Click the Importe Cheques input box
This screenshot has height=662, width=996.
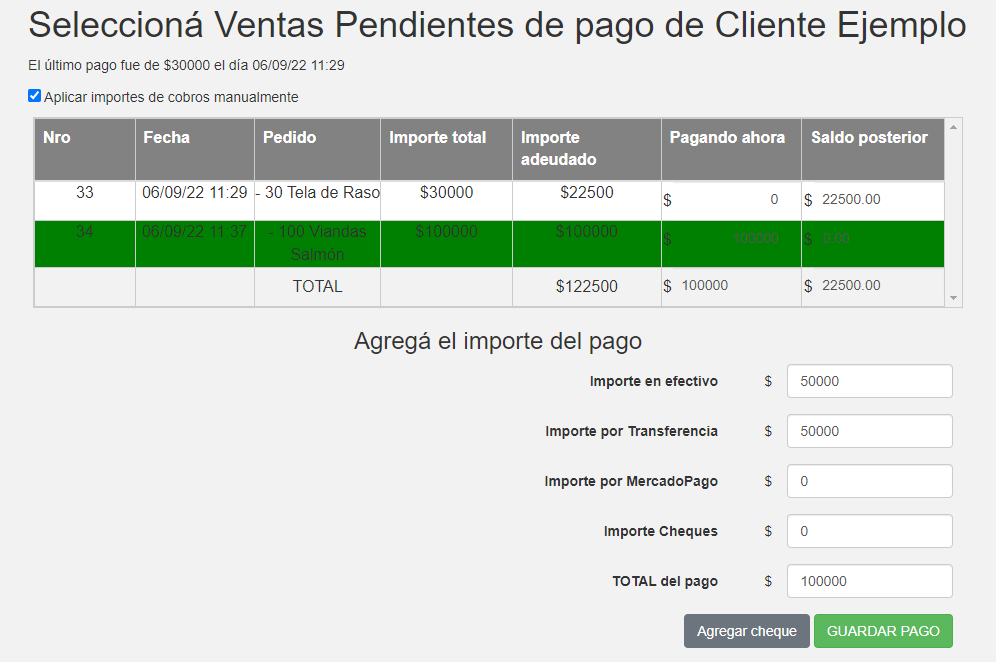tap(868, 531)
